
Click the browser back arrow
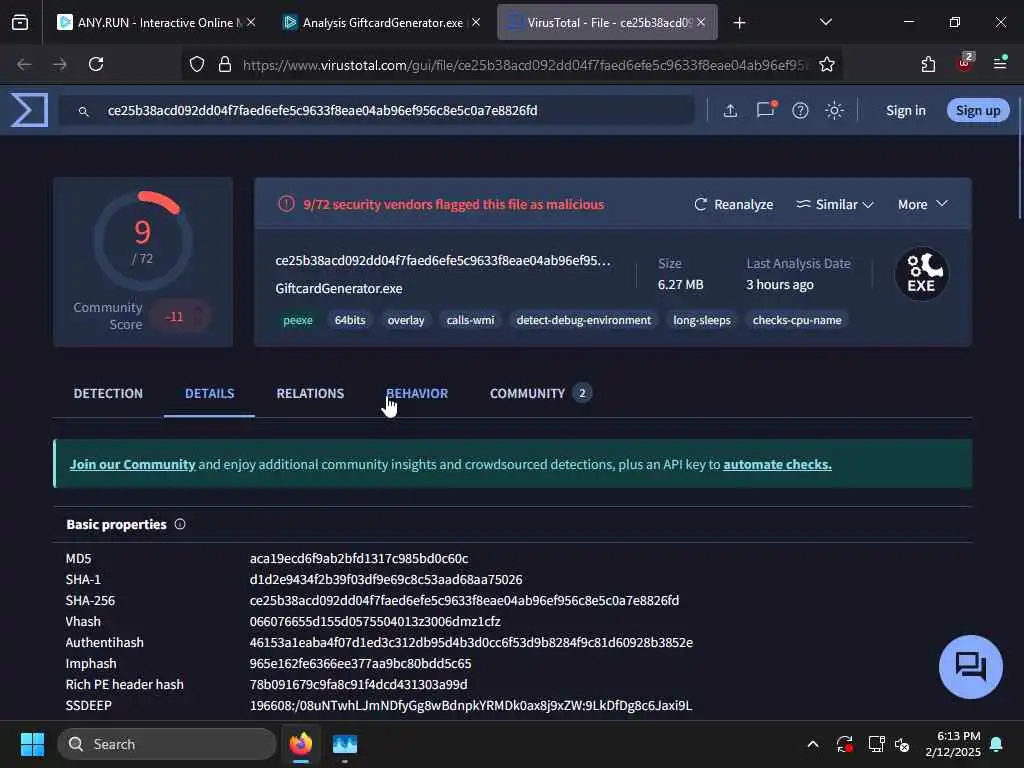point(24,64)
